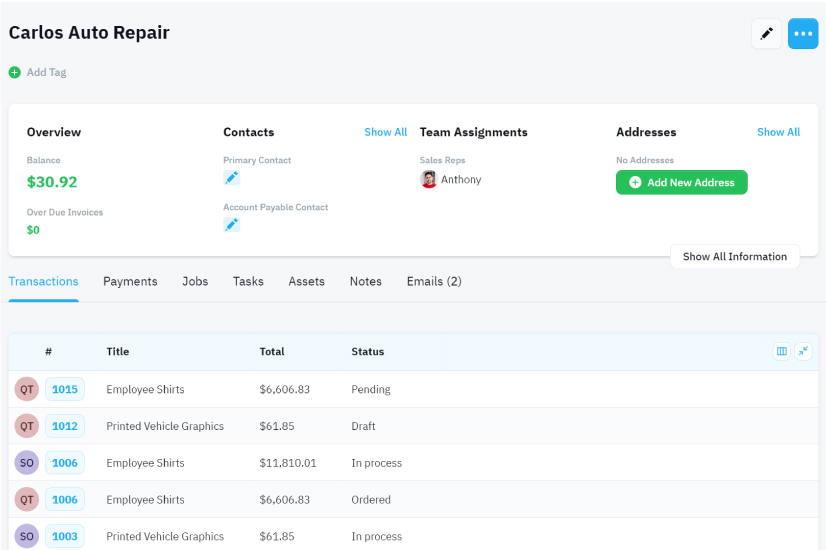Open the table columns chooser icon

pyautogui.click(x=782, y=351)
